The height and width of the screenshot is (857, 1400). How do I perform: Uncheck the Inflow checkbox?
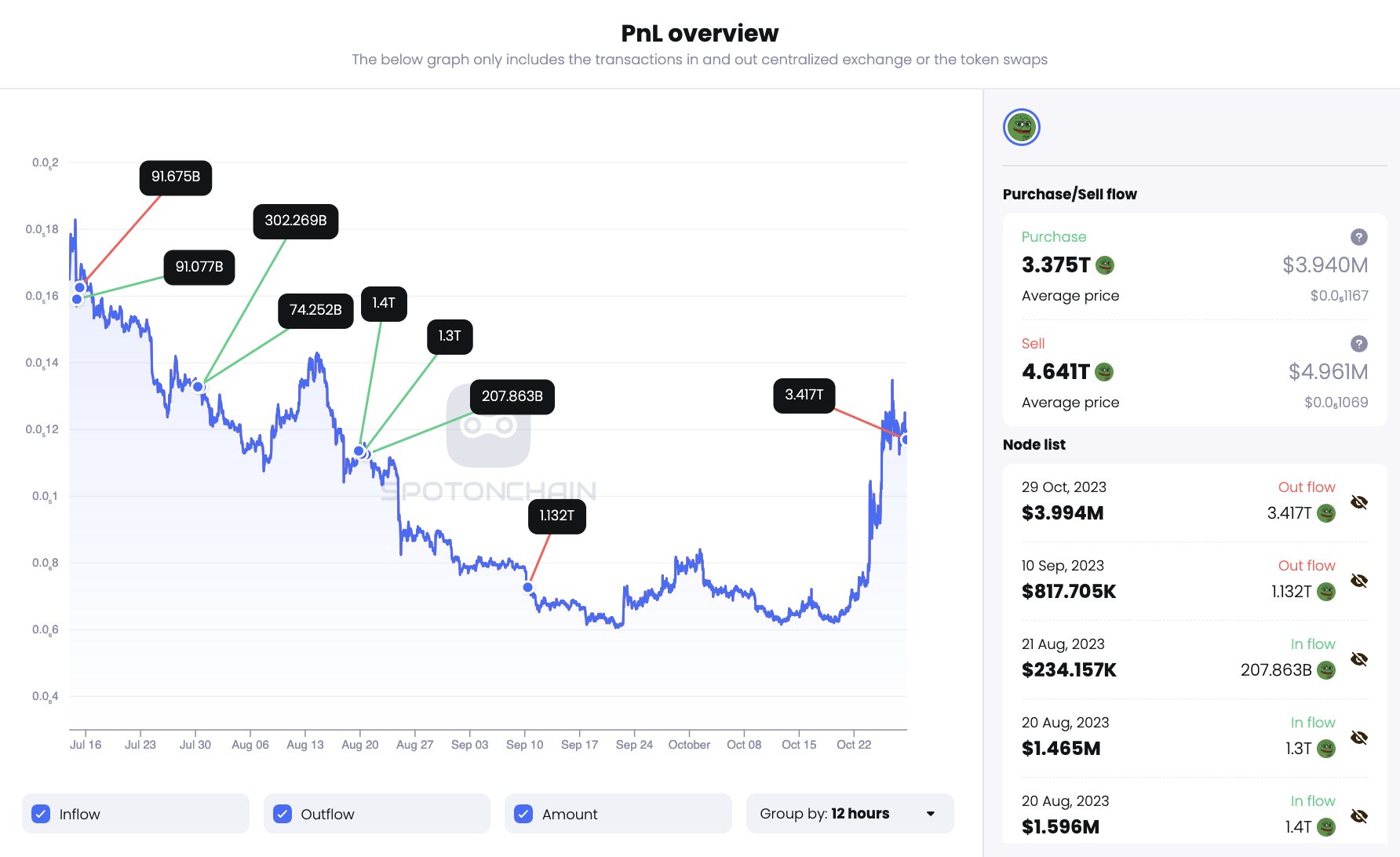42,814
